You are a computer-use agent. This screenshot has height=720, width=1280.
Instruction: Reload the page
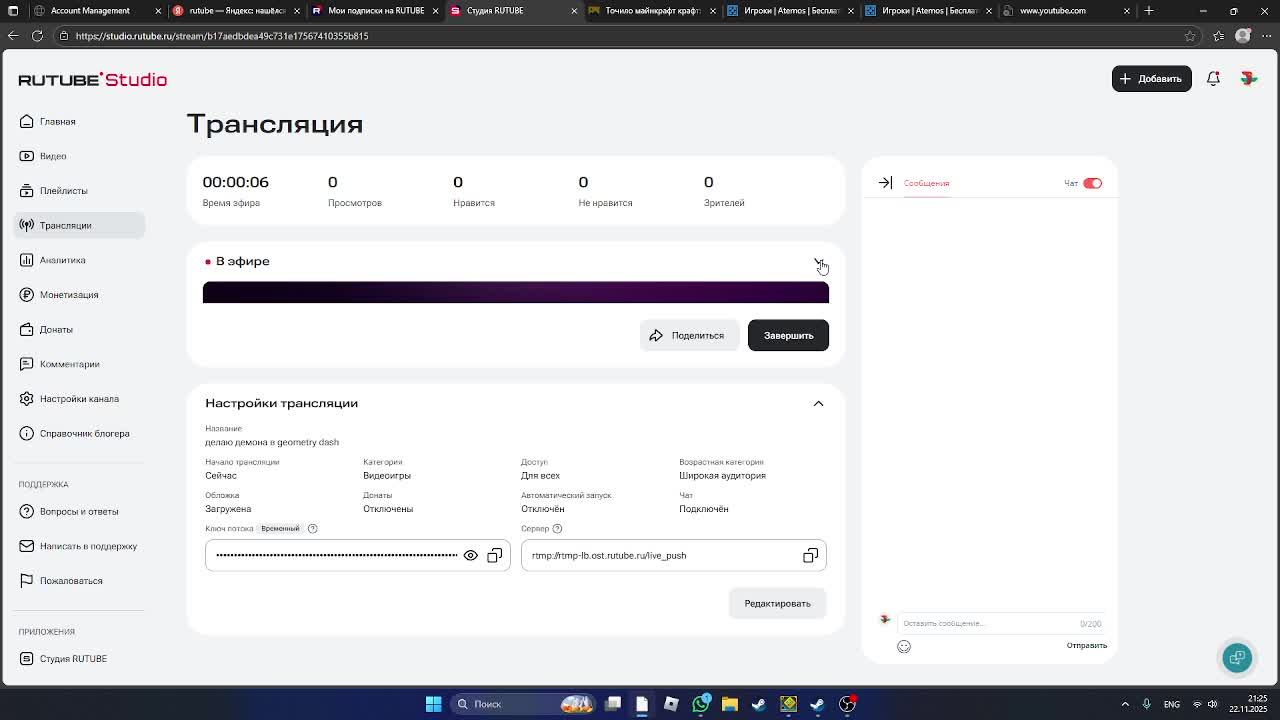(x=37, y=36)
